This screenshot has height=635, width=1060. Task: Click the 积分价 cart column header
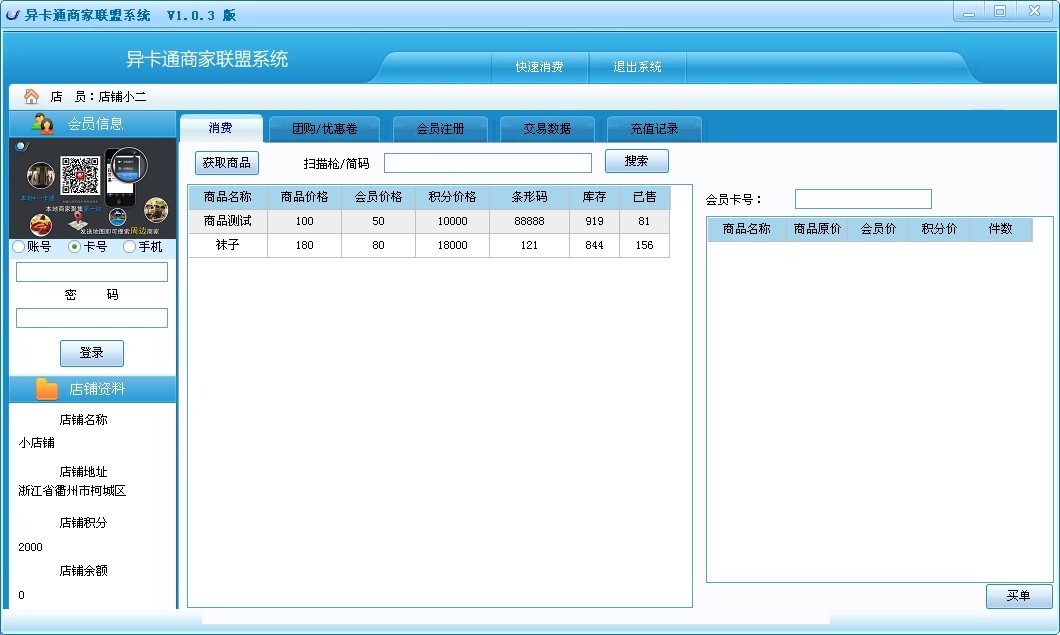coord(939,229)
